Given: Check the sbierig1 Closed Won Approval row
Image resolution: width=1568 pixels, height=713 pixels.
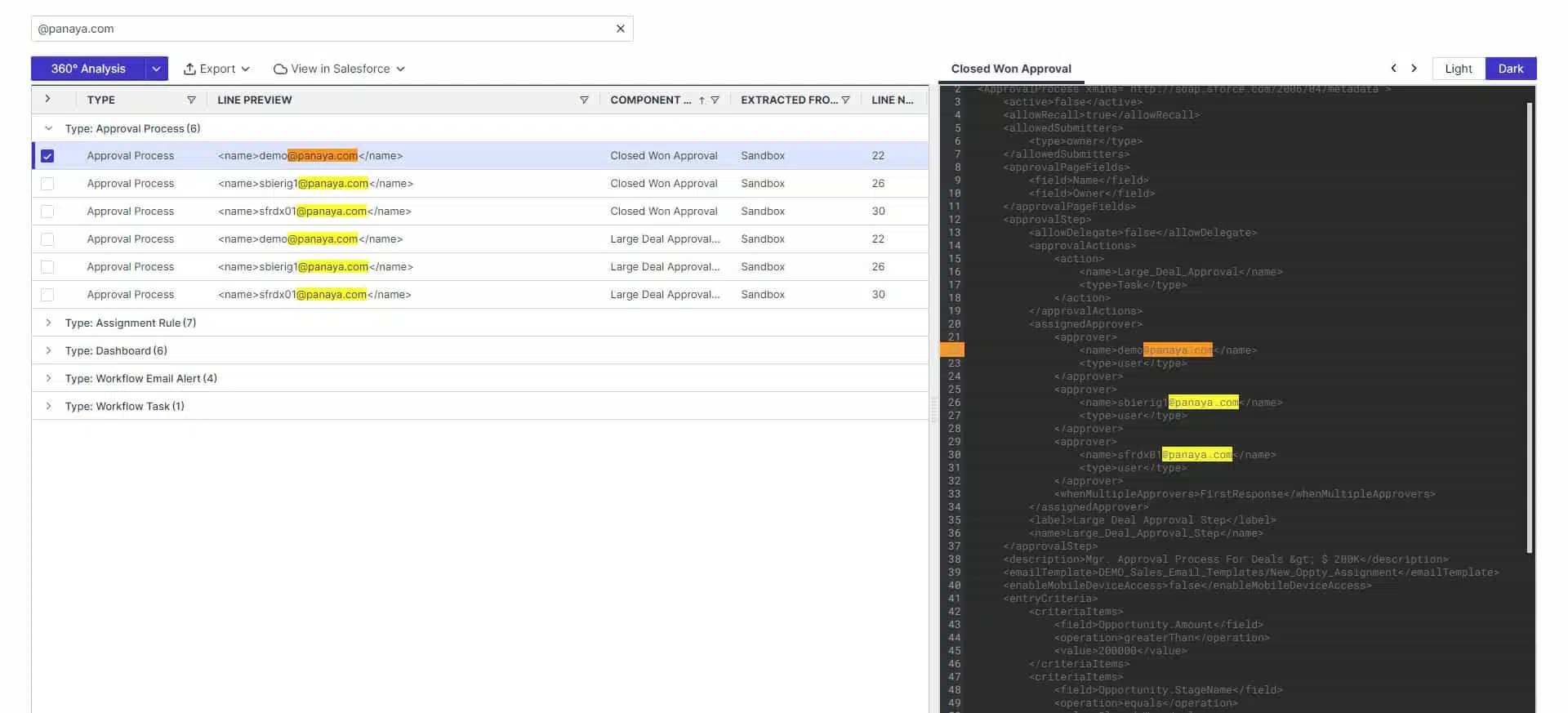Looking at the screenshot, I should pos(47,184).
